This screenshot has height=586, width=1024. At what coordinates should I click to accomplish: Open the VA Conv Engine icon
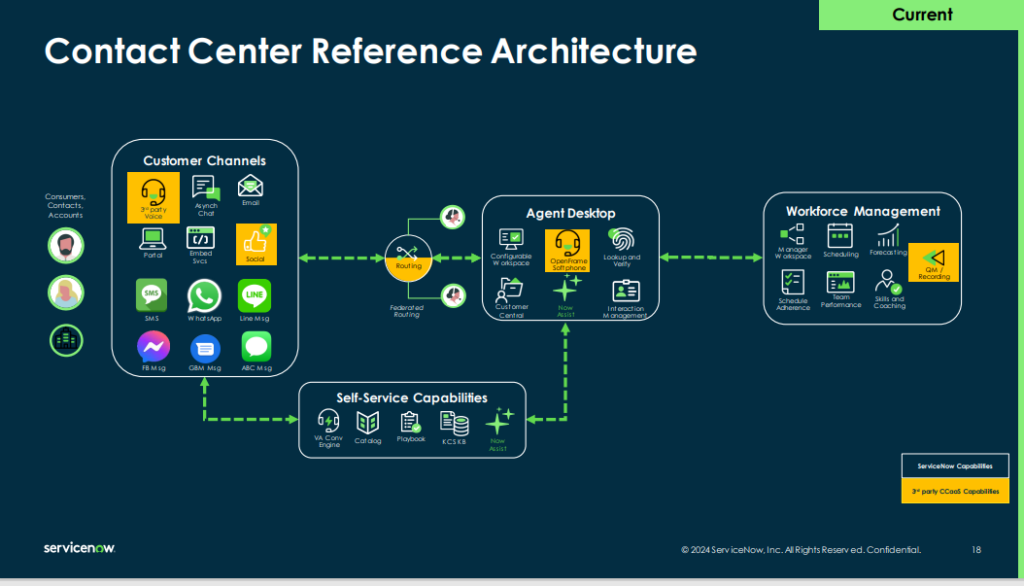328,421
